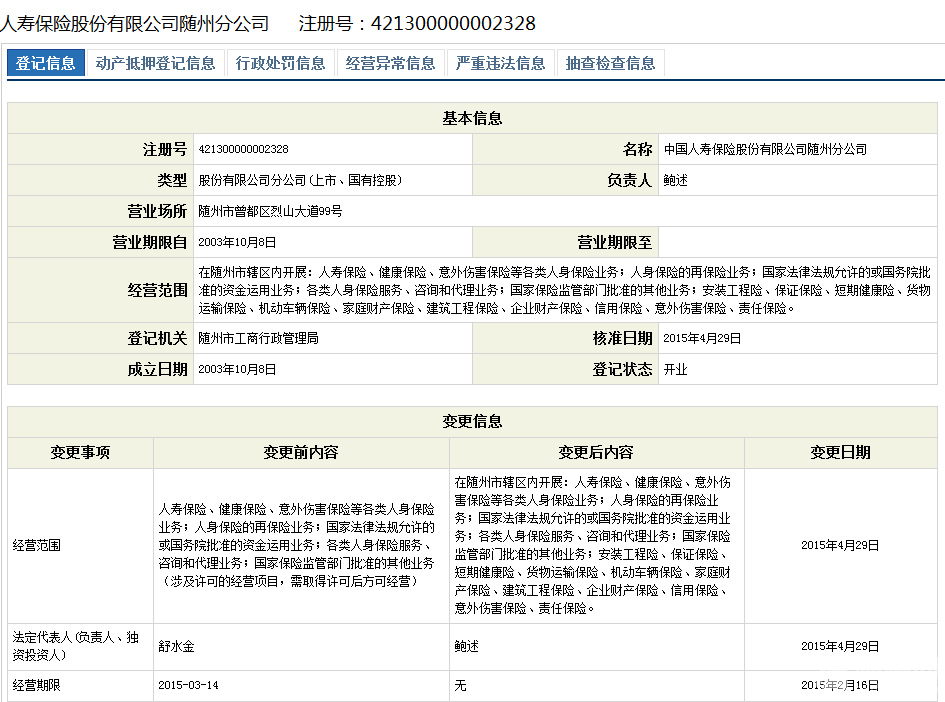Select company name 中国人寿保险股份有限公司随州分公司
This screenshot has width=945, height=702.
pyautogui.click(x=765, y=149)
